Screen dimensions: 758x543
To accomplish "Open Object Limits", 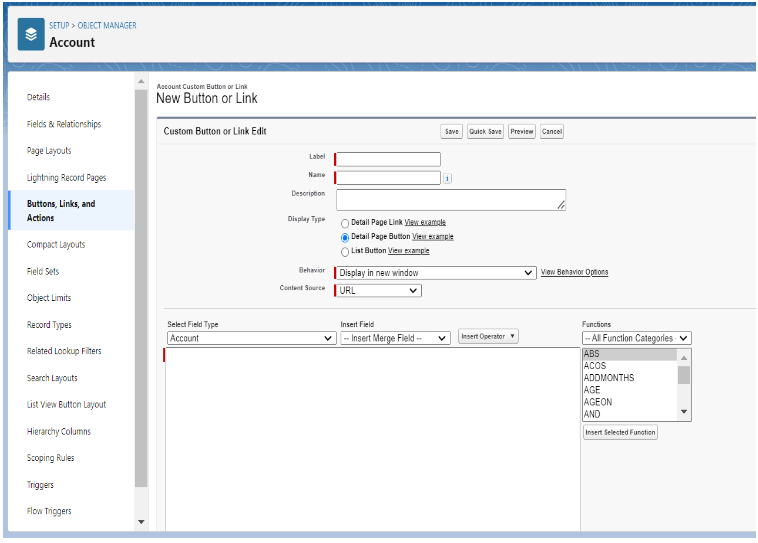I will pyautogui.click(x=49, y=298).
